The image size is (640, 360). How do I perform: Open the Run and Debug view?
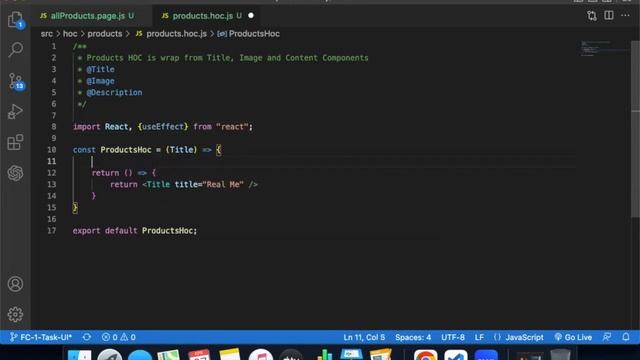click(x=16, y=111)
